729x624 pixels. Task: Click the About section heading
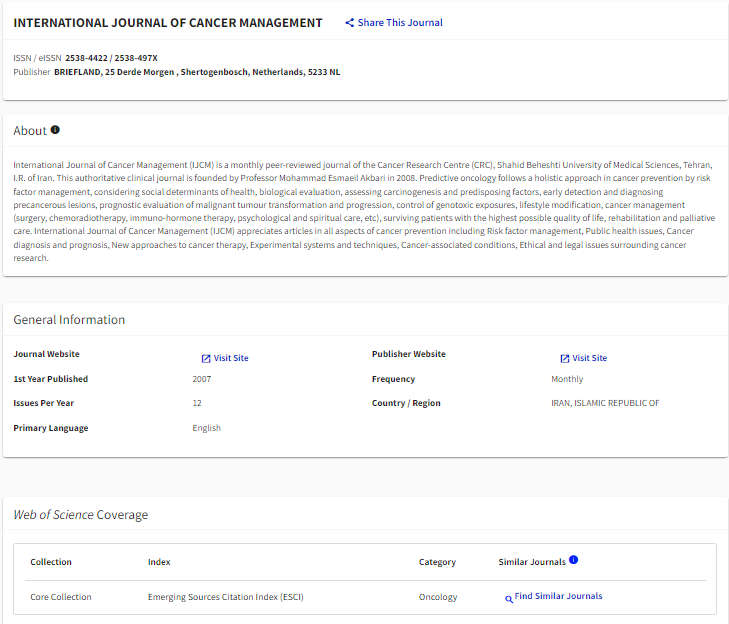click(x=30, y=131)
